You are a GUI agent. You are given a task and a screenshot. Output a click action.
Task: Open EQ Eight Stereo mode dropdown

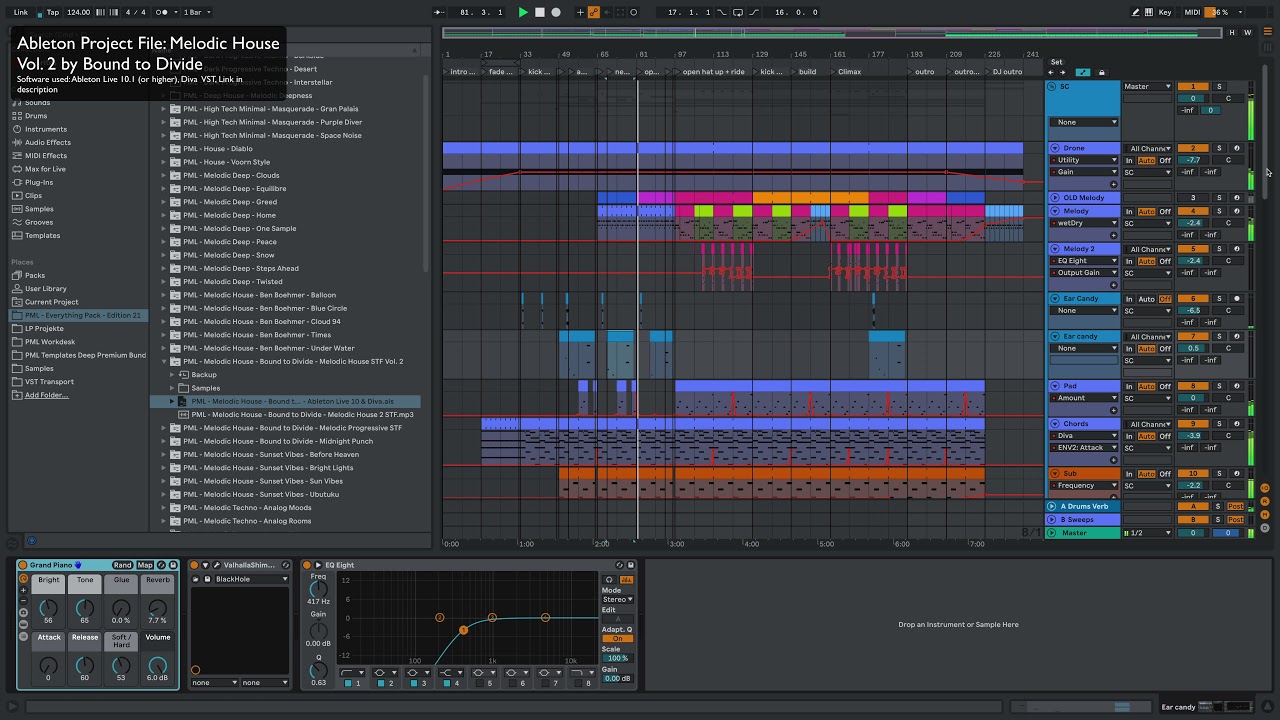[x=617, y=600]
